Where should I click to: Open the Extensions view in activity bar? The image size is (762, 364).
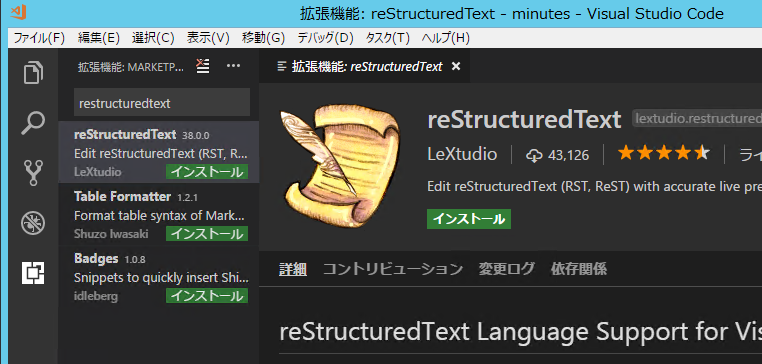coord(33,273)
